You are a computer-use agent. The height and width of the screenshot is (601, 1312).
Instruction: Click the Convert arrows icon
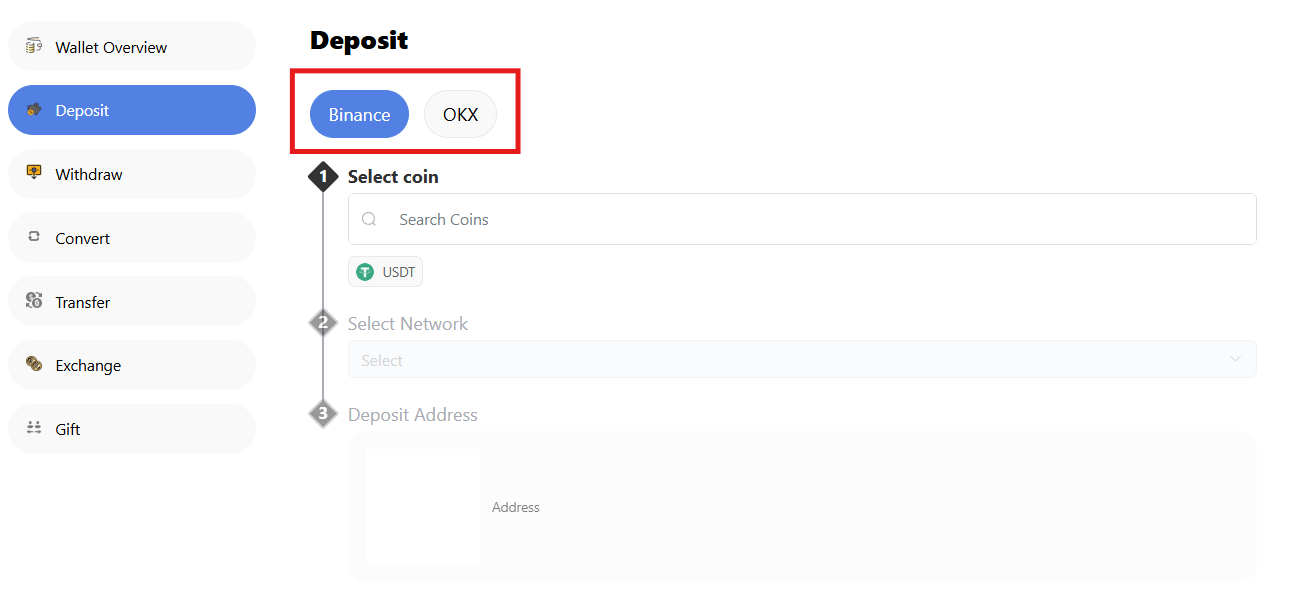click(34, 237)
